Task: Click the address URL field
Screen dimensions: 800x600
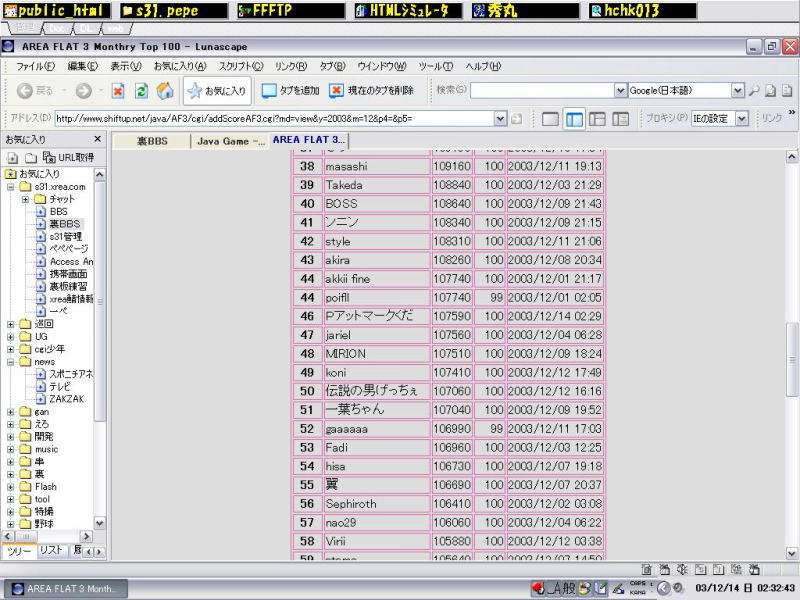Action: [274, 119]
